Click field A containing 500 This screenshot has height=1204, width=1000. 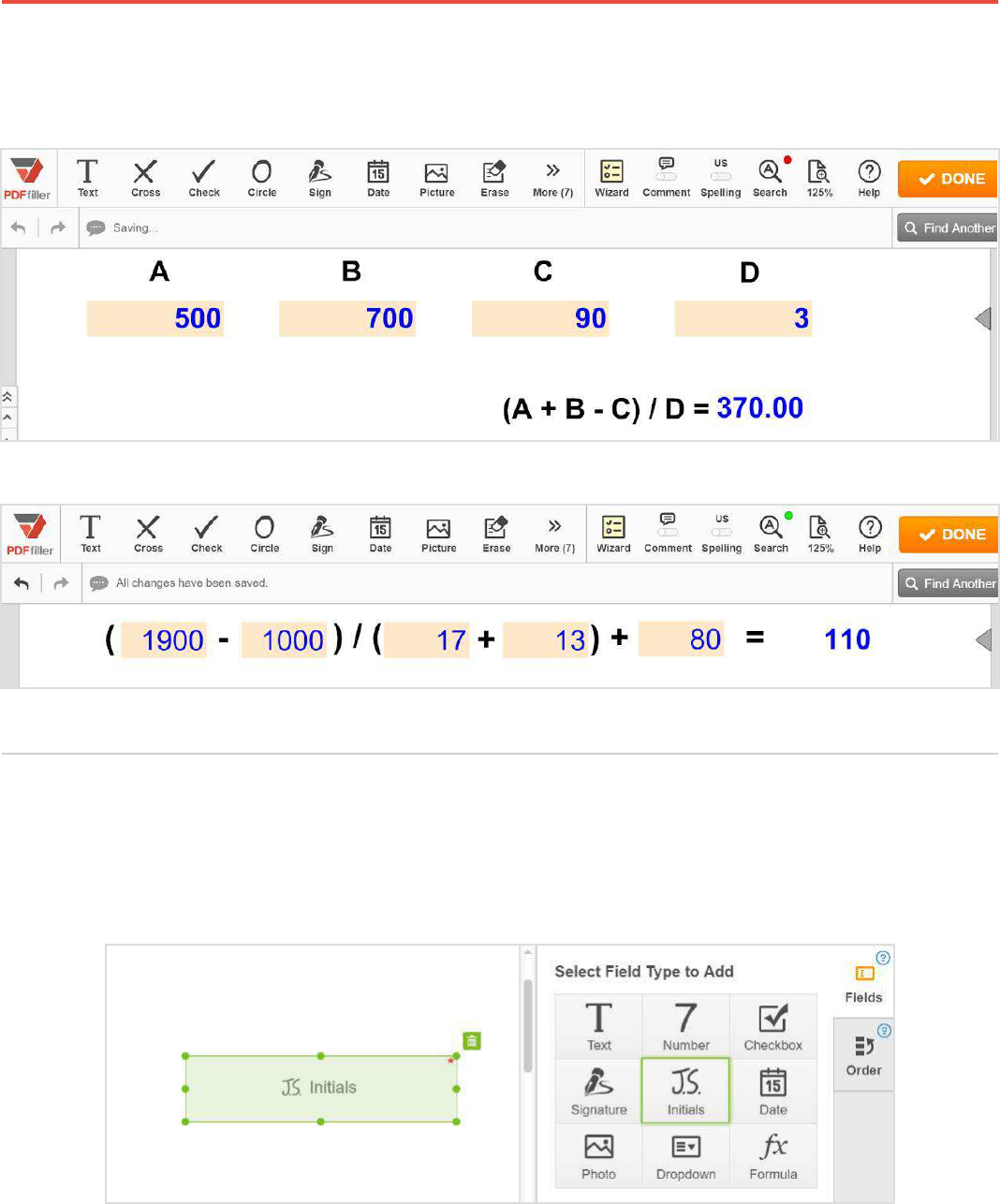pyautogui.click(x=155, y=318)
